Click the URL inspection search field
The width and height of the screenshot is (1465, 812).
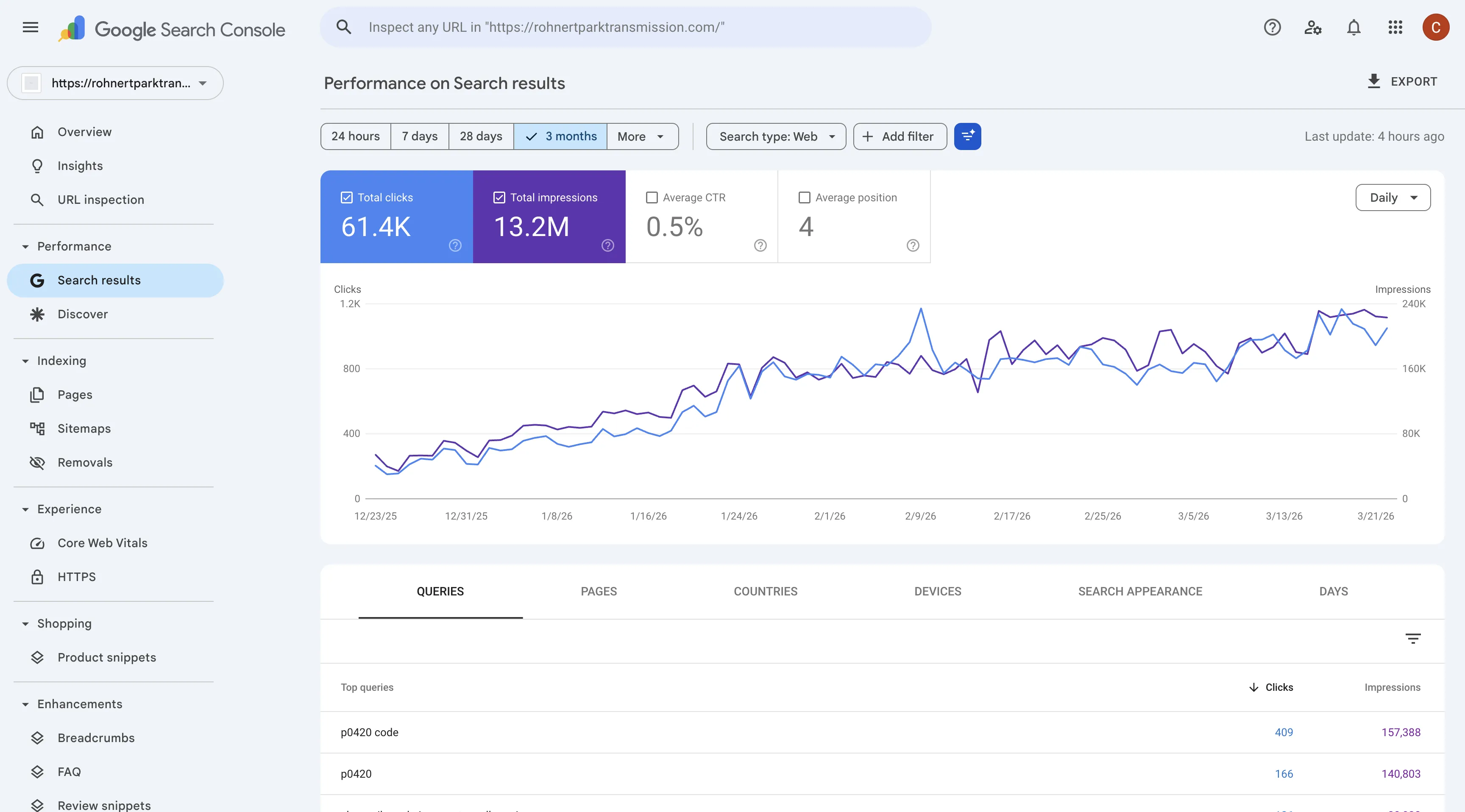(x=626, y=27)
